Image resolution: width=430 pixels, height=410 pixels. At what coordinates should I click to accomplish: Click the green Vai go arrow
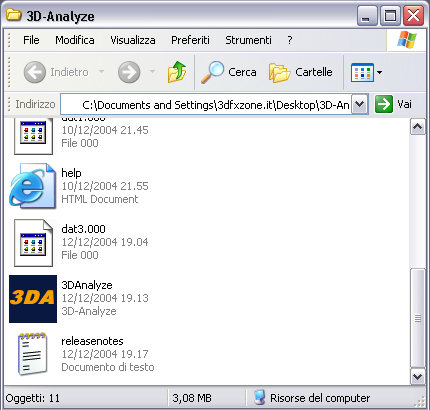tap(384, 104)
